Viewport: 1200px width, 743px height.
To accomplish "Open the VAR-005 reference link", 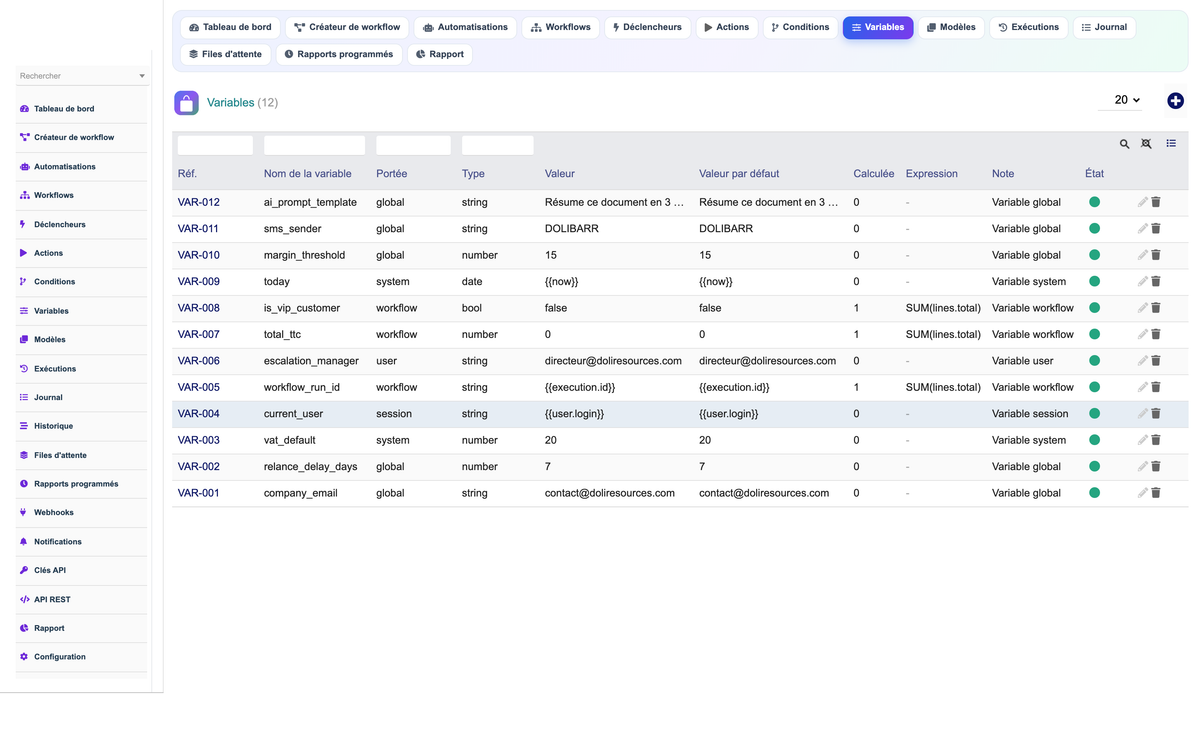I will pyautogui.click(x=199, y=387).
